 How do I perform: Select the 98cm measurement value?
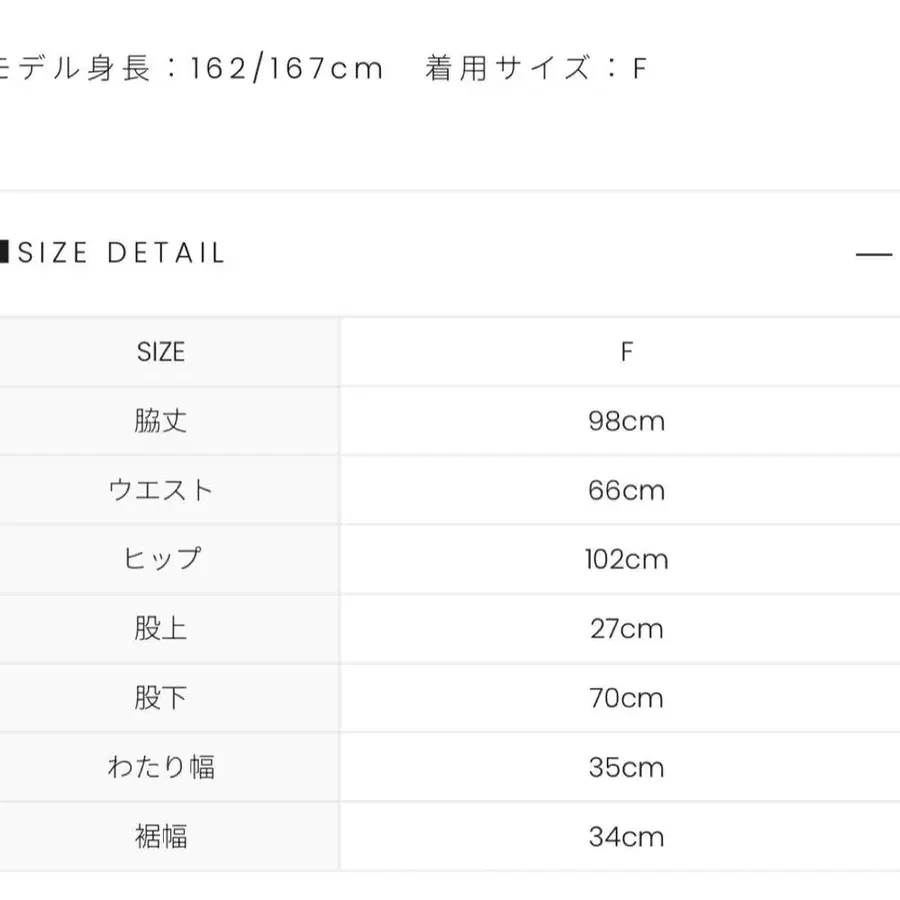pyautogui.click(x=627, y=421)
